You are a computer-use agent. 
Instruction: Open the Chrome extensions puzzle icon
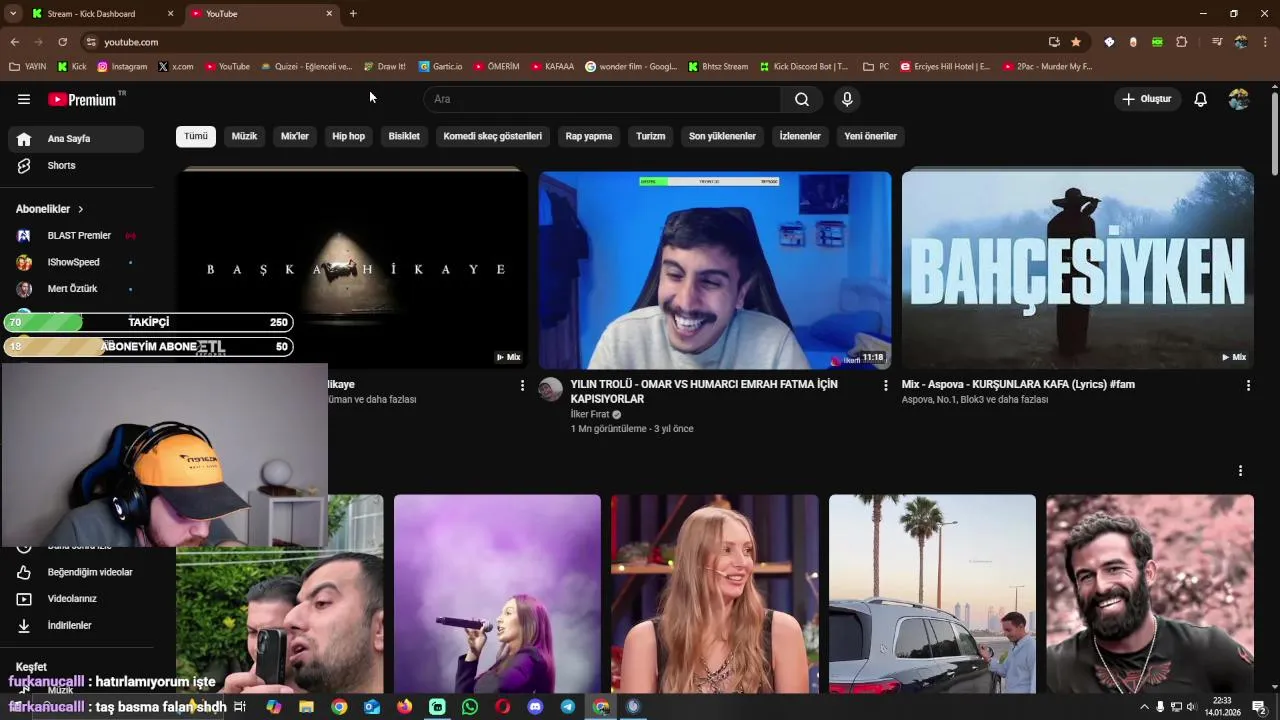[x=1181, y=42]
